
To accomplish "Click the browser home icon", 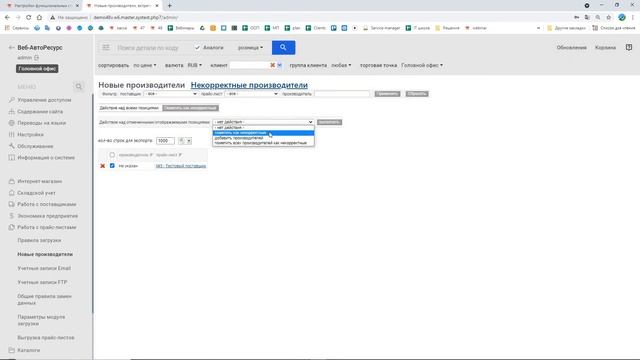I will coord(39,18).
